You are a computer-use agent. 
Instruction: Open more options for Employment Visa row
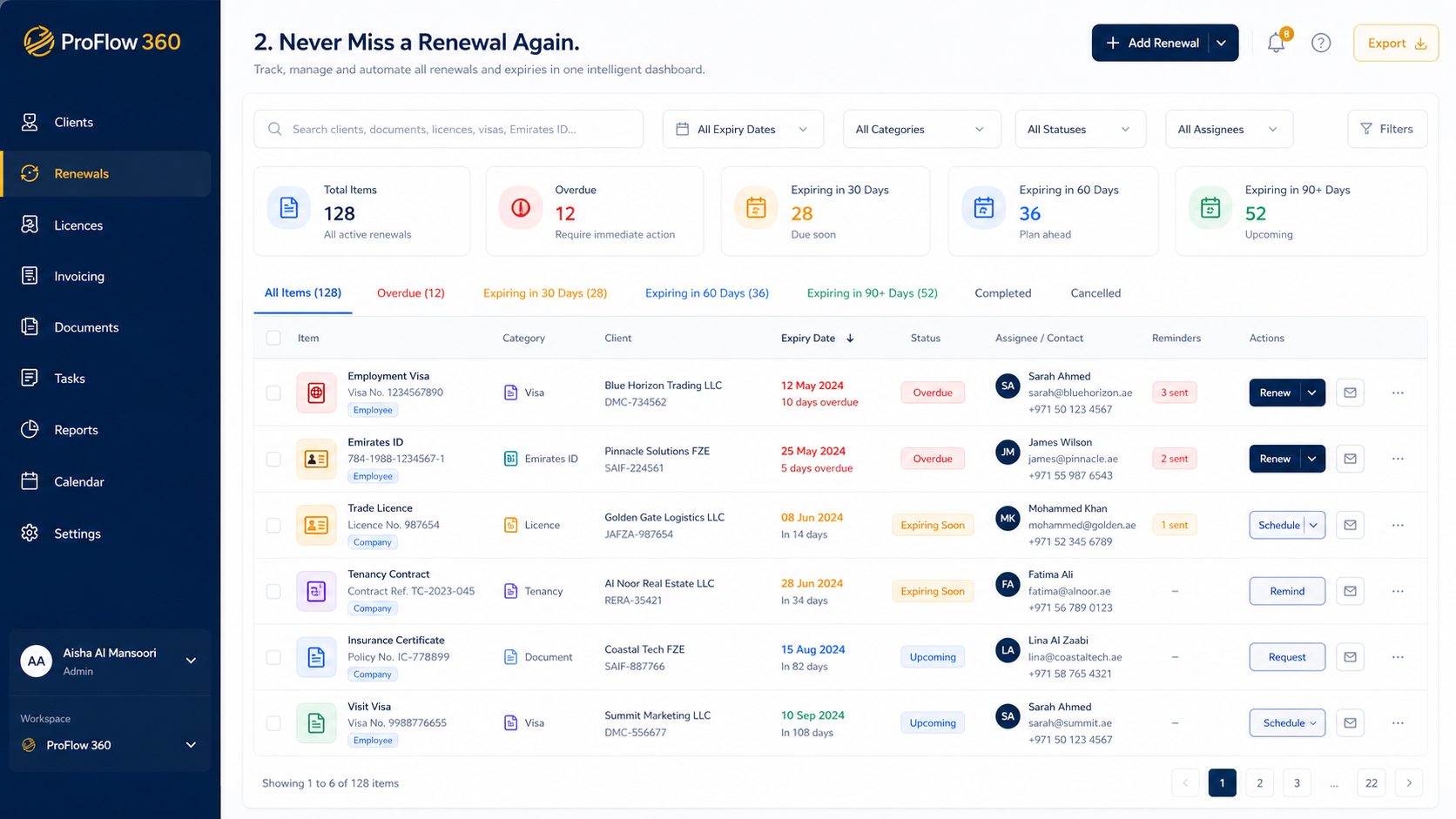coord(1398,393)
